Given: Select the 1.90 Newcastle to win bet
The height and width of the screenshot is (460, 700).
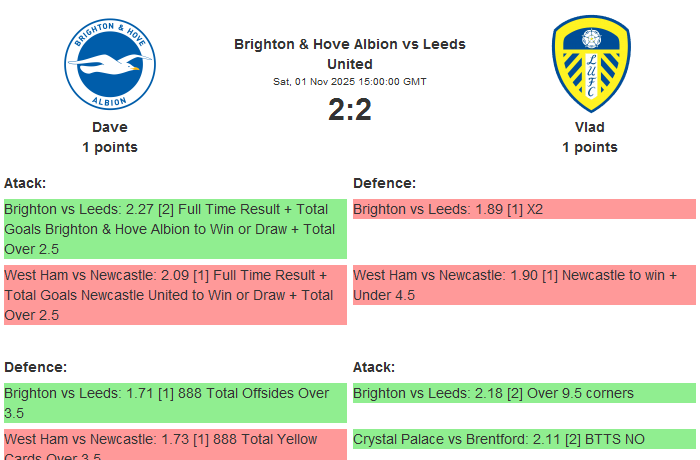Looking at the screenshot, I should coord(524,285).
